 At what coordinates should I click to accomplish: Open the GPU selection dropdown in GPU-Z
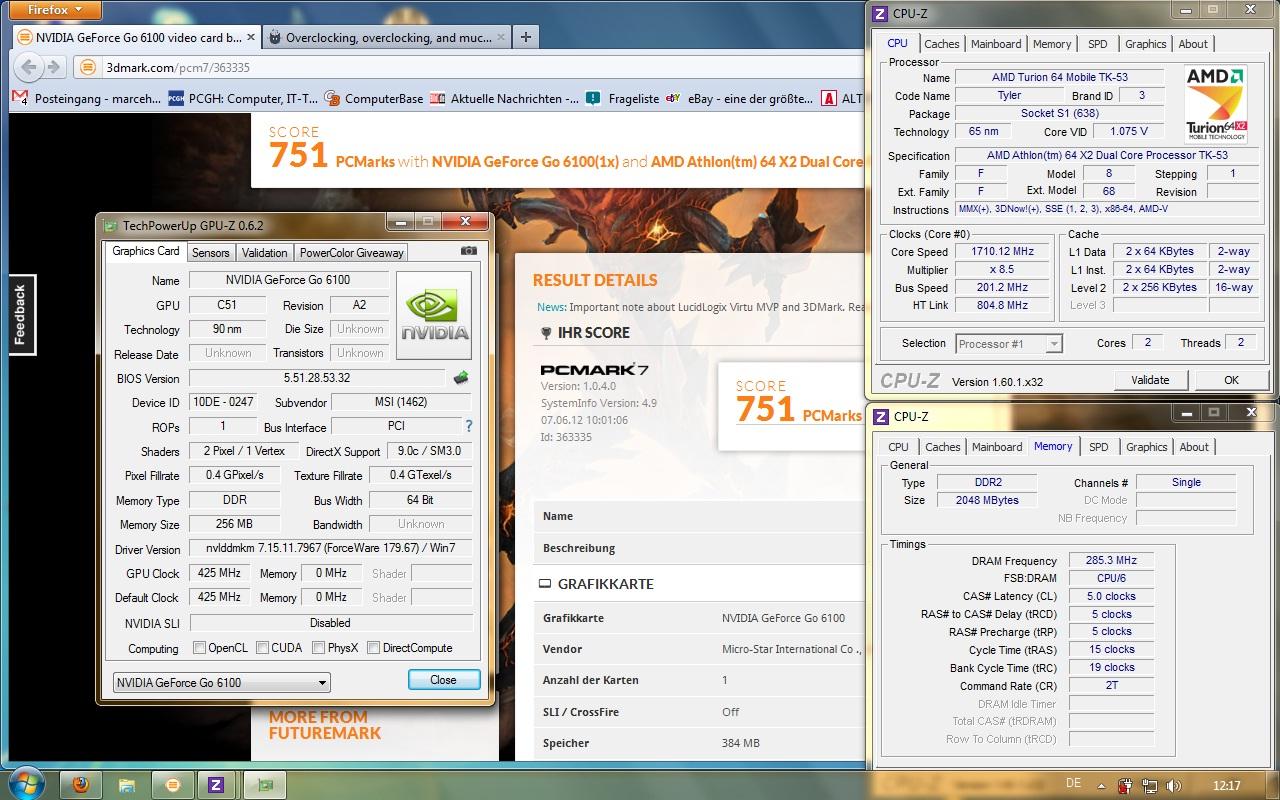pos(221,683)
